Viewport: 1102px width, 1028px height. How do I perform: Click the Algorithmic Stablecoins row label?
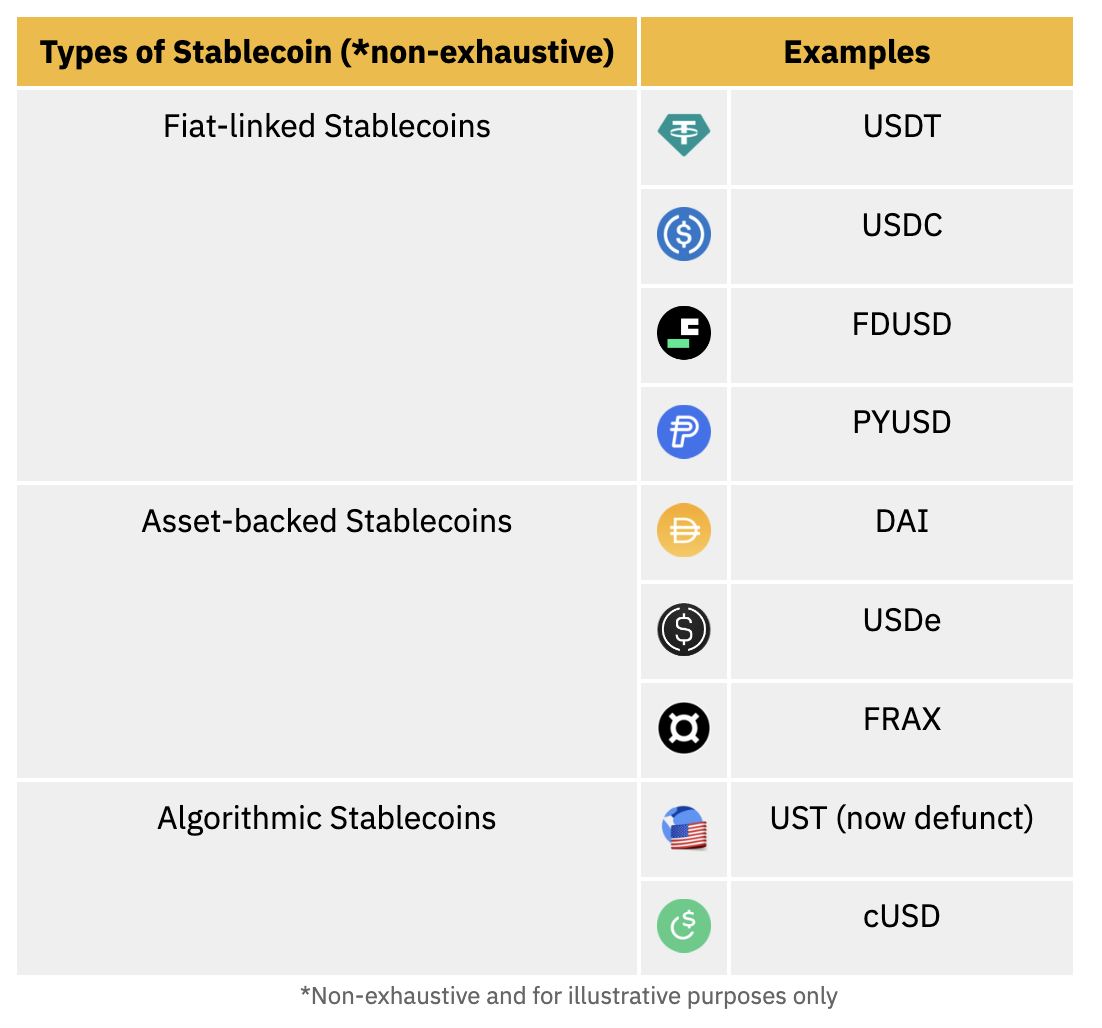point(327,818)
